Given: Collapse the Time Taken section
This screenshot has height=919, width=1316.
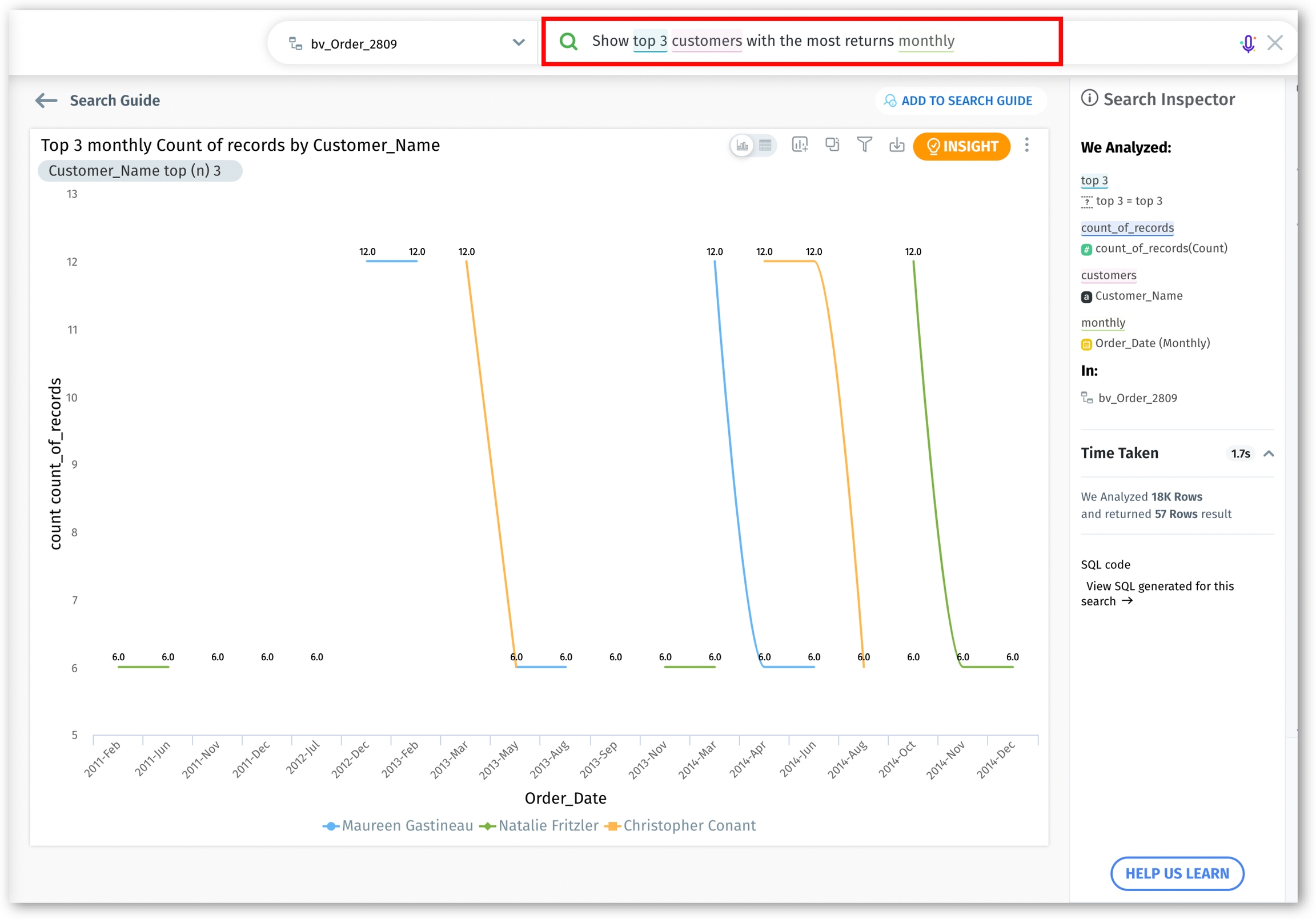Looking at the screenshot, I should point(1269,454).
